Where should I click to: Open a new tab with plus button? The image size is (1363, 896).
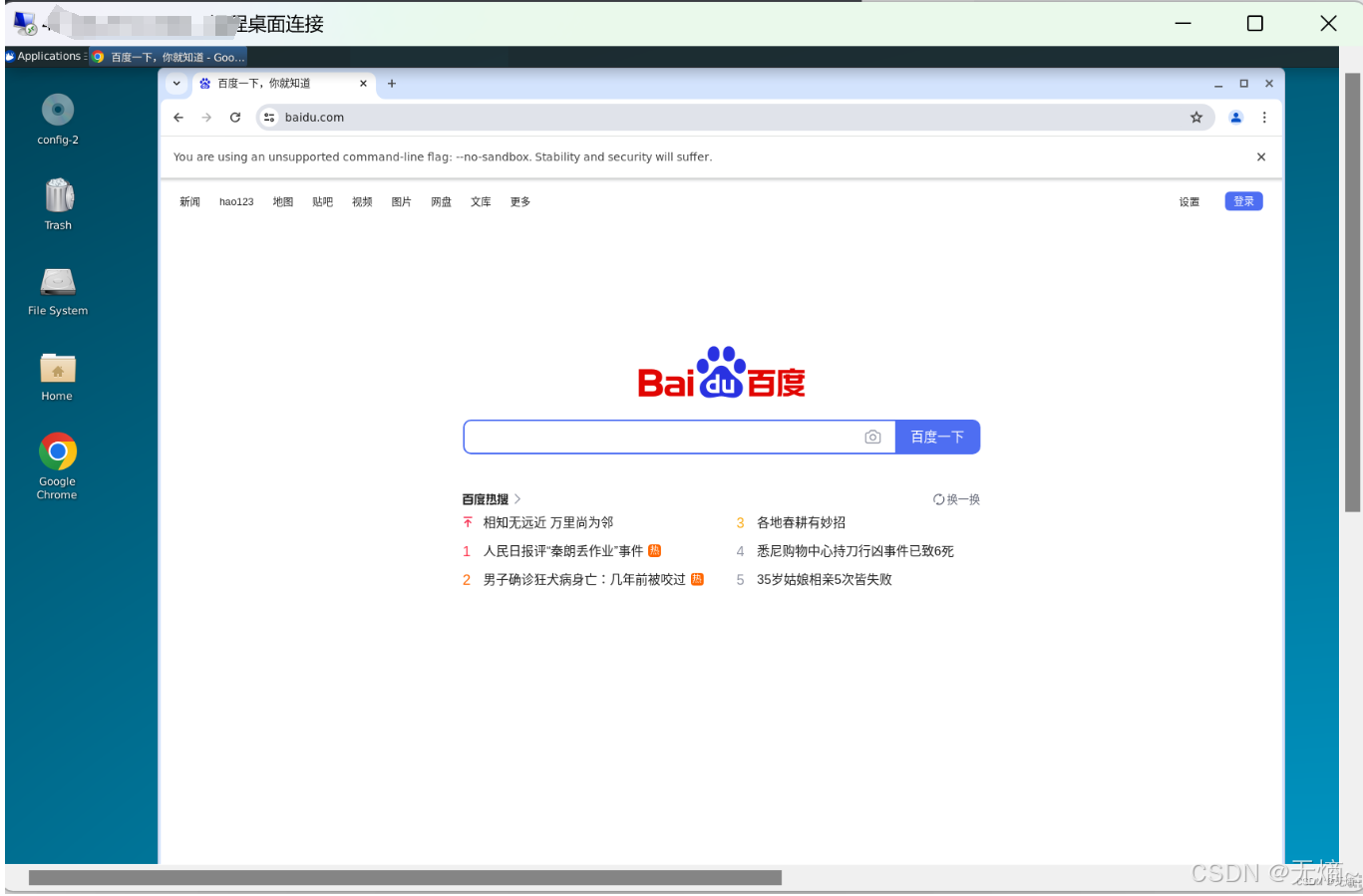(x=392, y=84)
